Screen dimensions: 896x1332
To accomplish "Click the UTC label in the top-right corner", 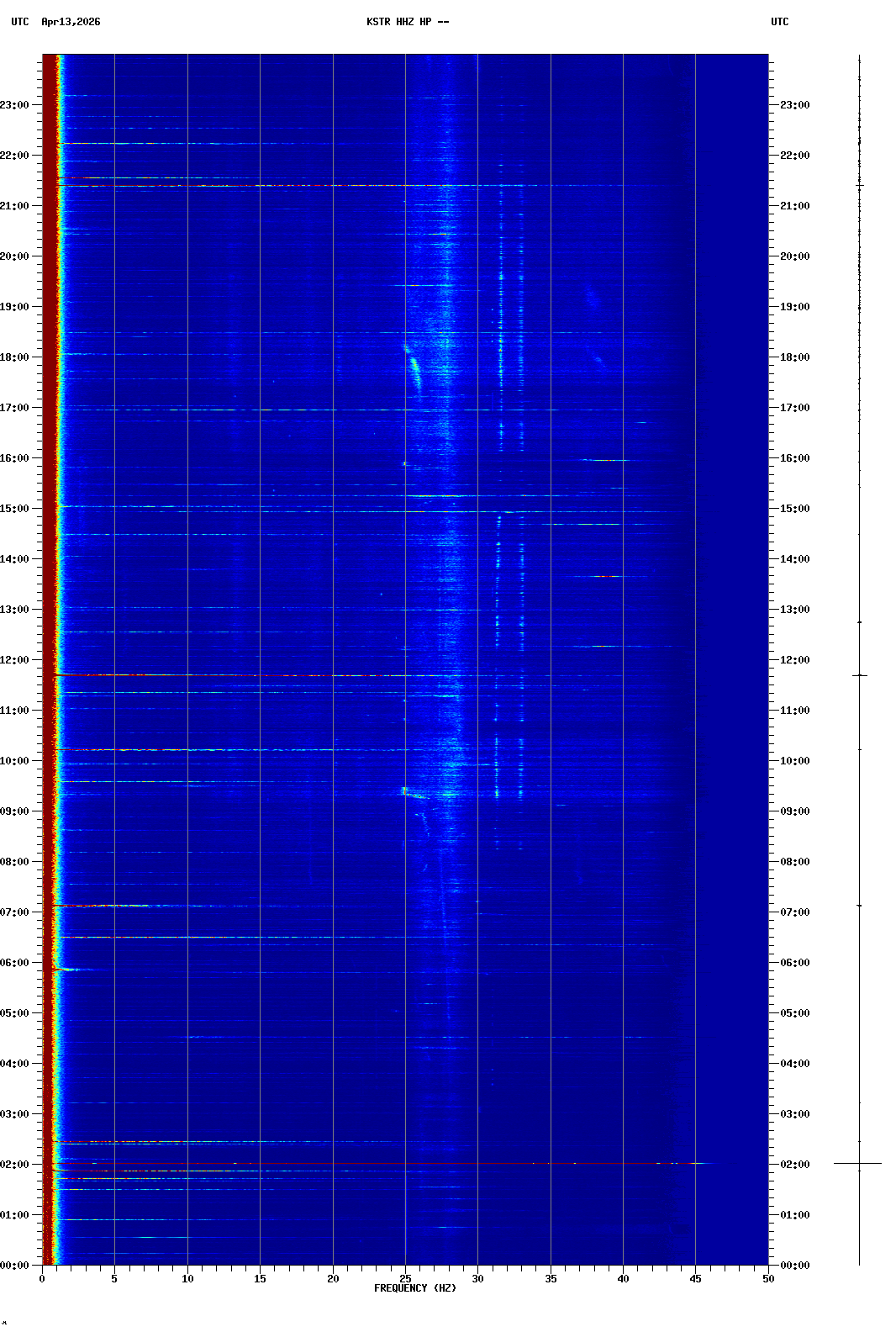I will (x=779, y=22).
